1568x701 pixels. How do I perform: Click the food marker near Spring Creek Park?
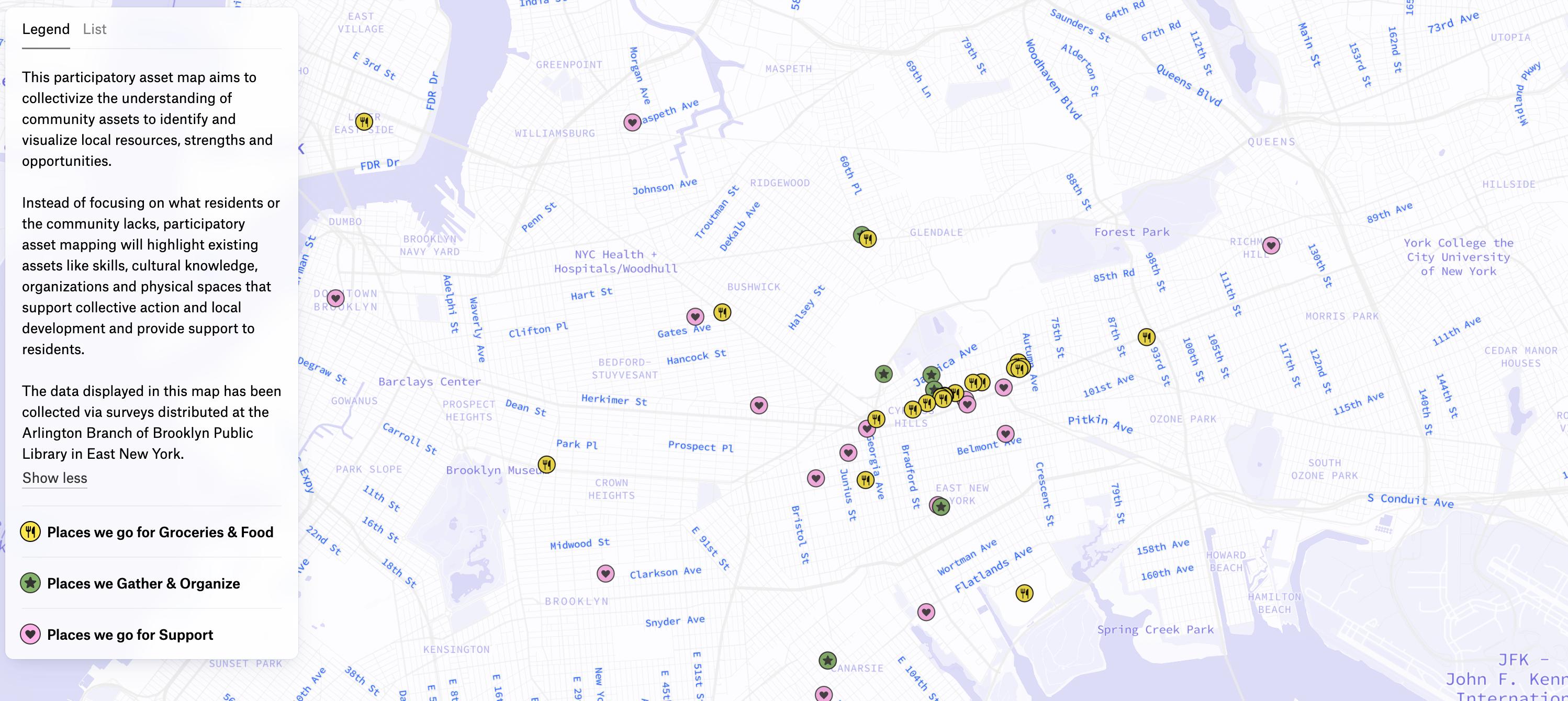[1024, 593]
